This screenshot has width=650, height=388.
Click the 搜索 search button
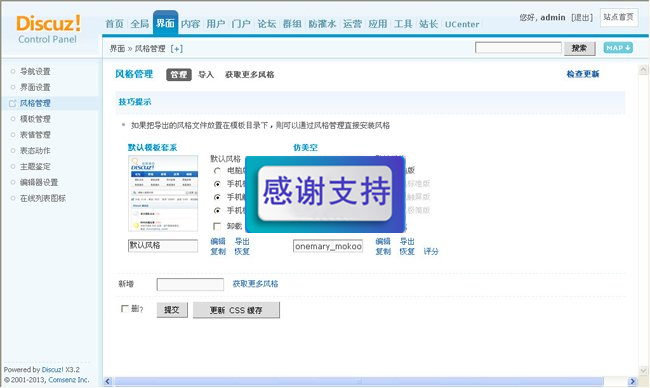click(579, 48)
